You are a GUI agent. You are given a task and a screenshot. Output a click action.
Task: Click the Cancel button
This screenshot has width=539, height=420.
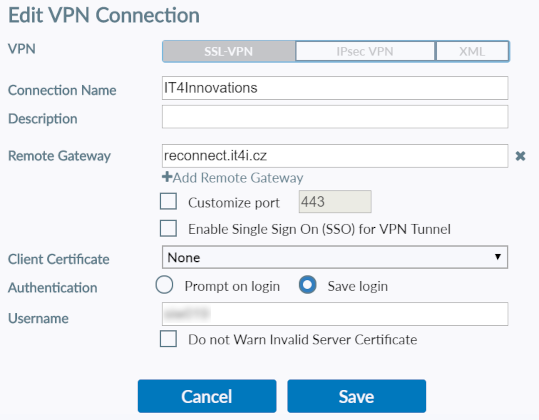tap(207, 396)
